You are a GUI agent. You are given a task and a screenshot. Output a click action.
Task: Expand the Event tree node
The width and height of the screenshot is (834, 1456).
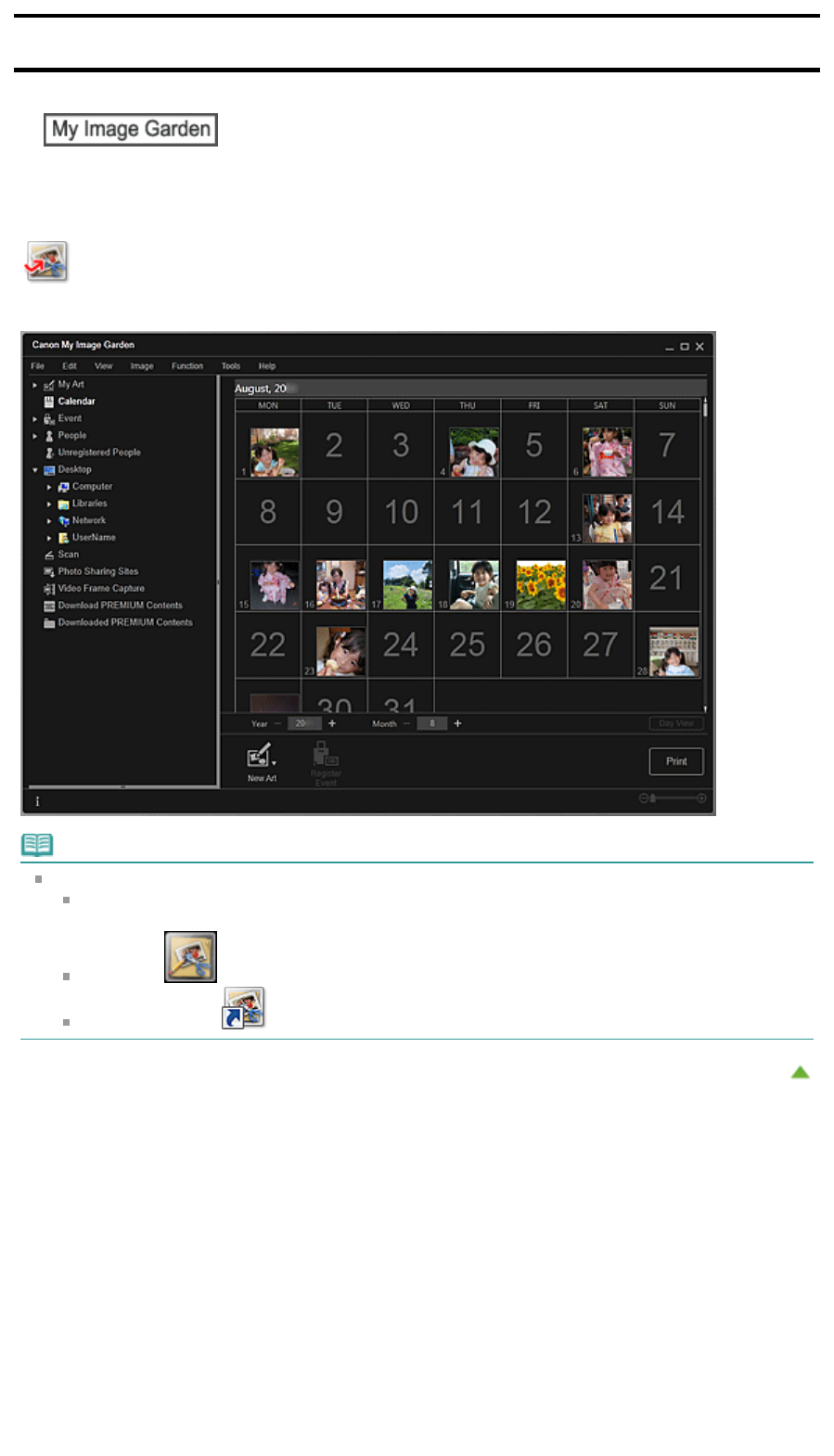click(35, 419)
